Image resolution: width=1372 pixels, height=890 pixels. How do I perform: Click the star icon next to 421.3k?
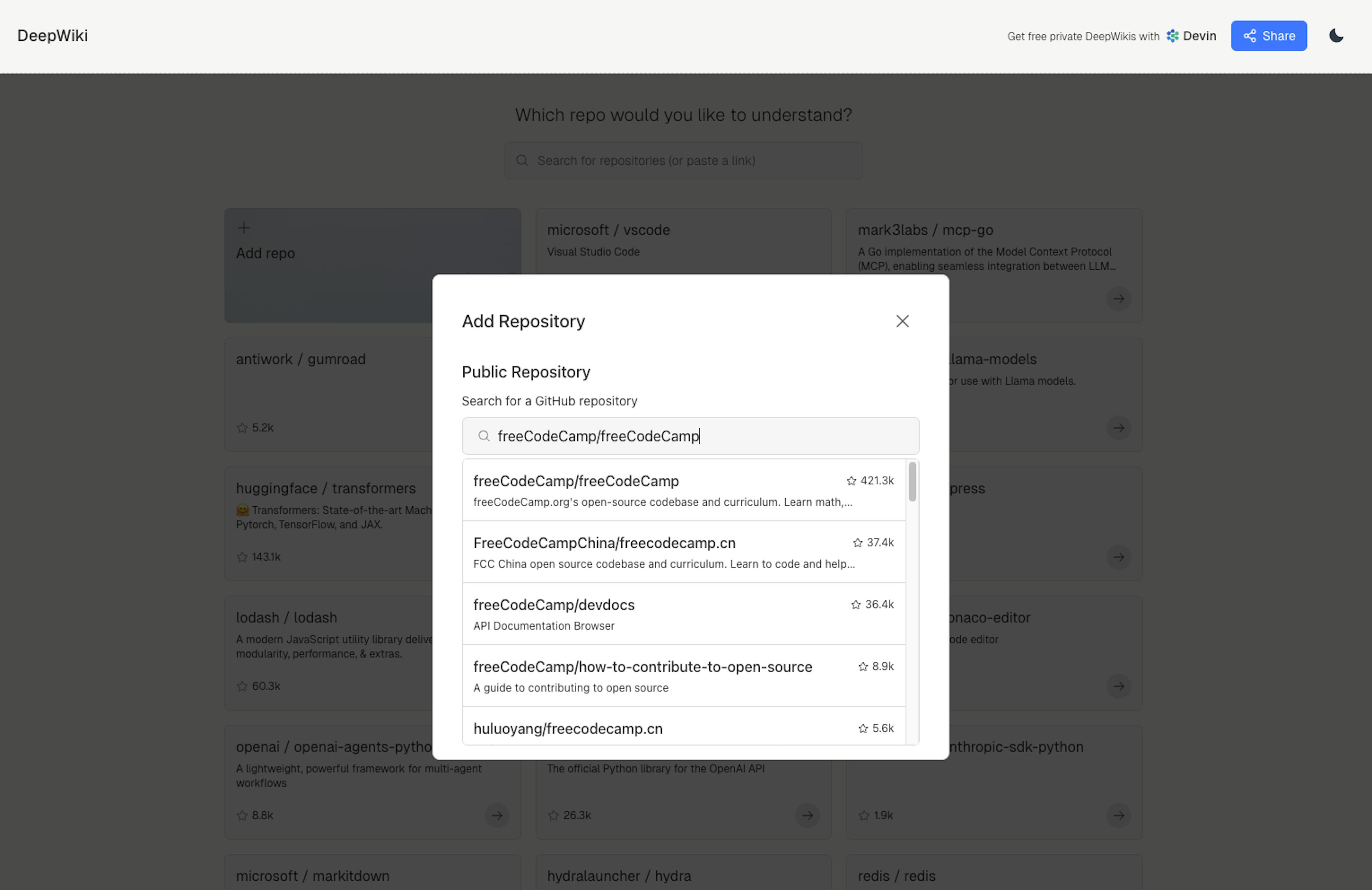(851, 481)
